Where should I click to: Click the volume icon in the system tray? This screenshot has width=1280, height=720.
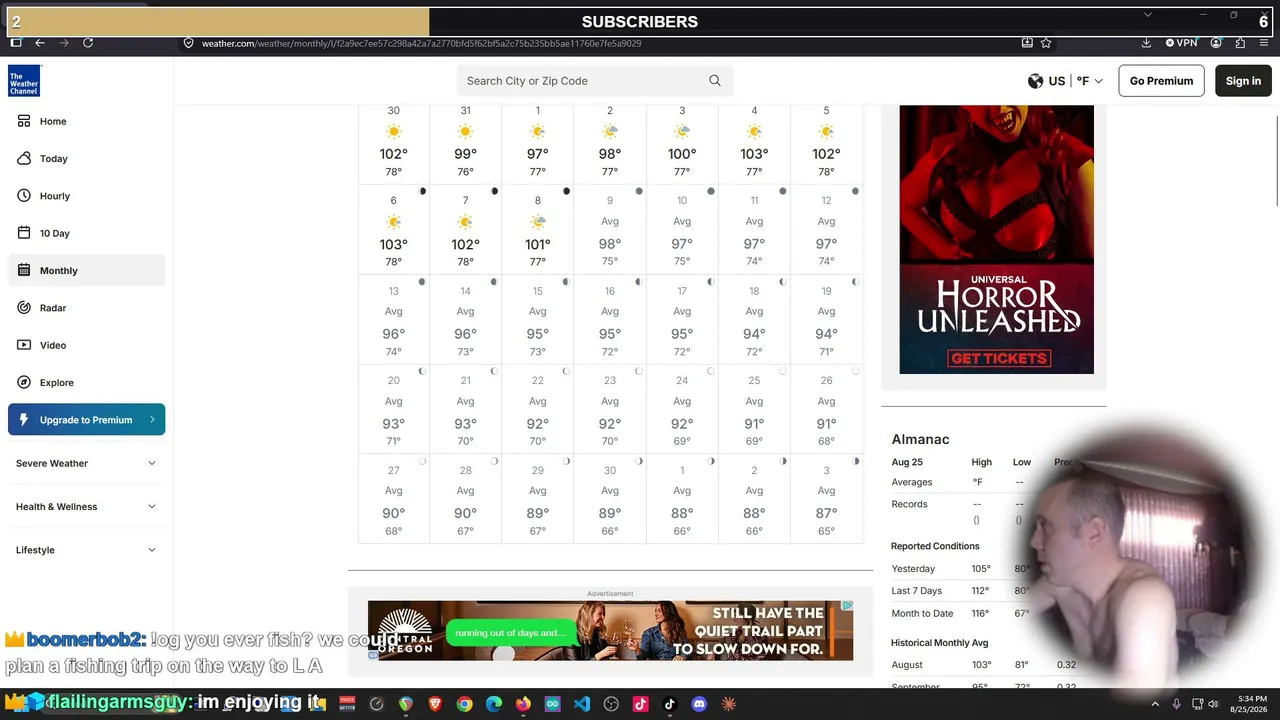click(x=1213, y=704)
